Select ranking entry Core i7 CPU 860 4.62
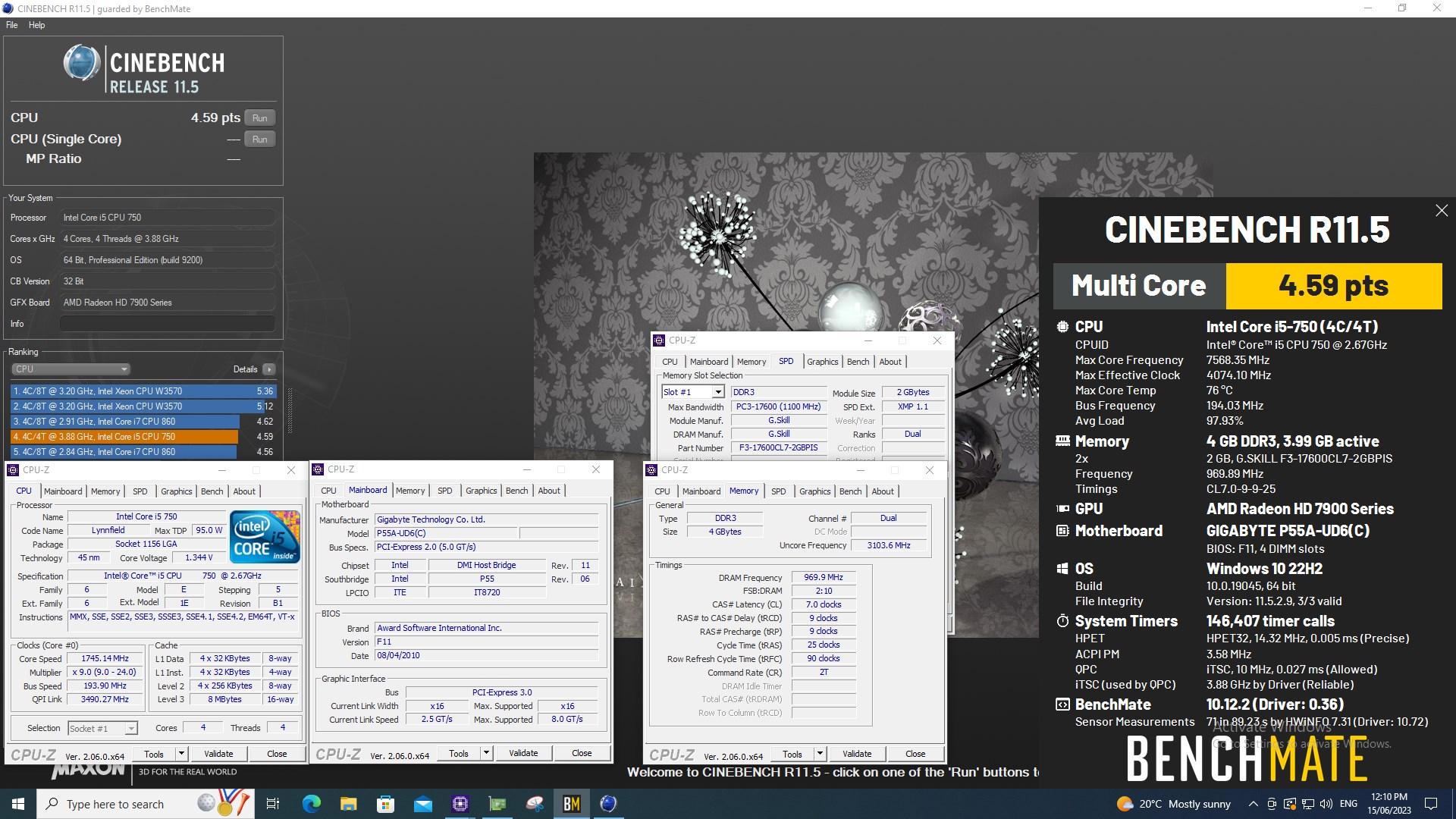Screen dimensions: 1456x819 click(x=143, y=422)
